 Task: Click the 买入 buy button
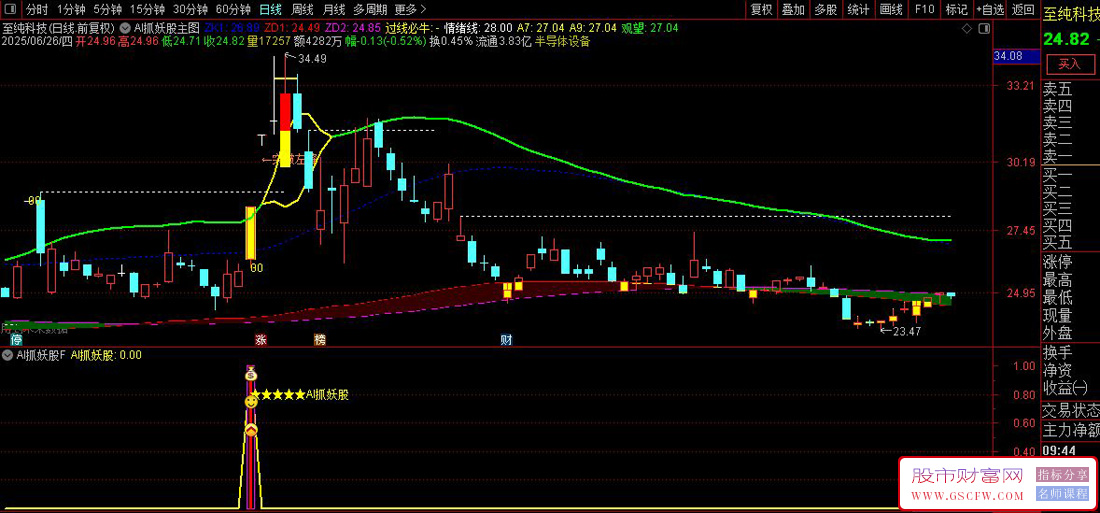point(1069,65)
